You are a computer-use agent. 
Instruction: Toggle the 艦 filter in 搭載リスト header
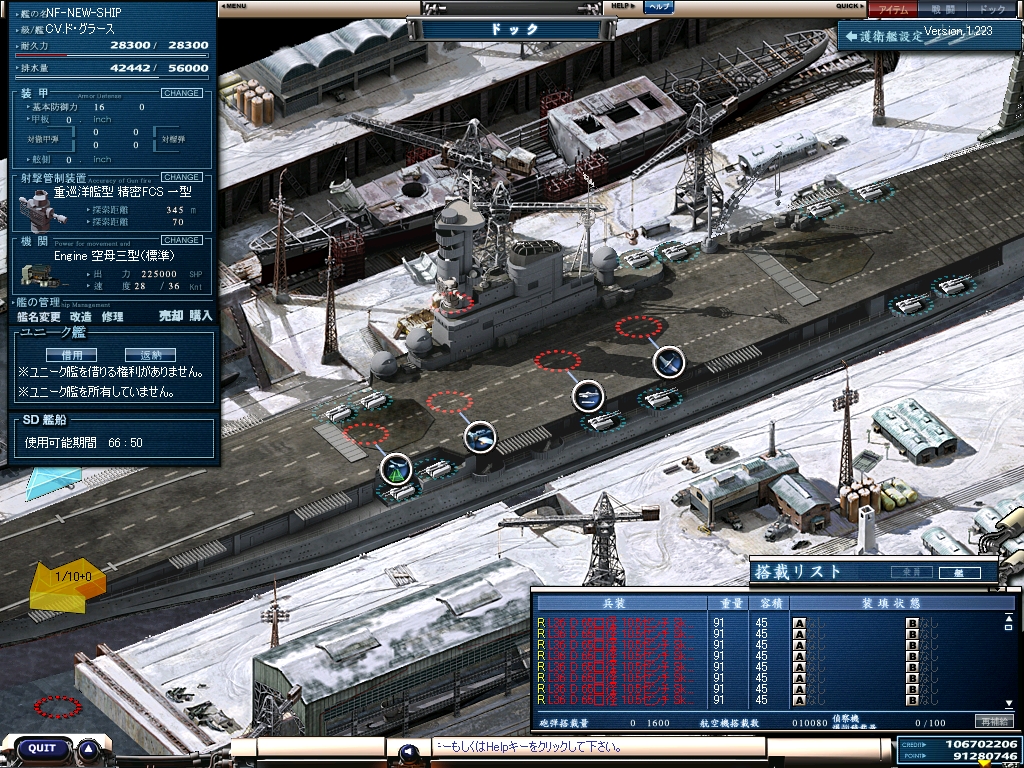tap(961, 573)
